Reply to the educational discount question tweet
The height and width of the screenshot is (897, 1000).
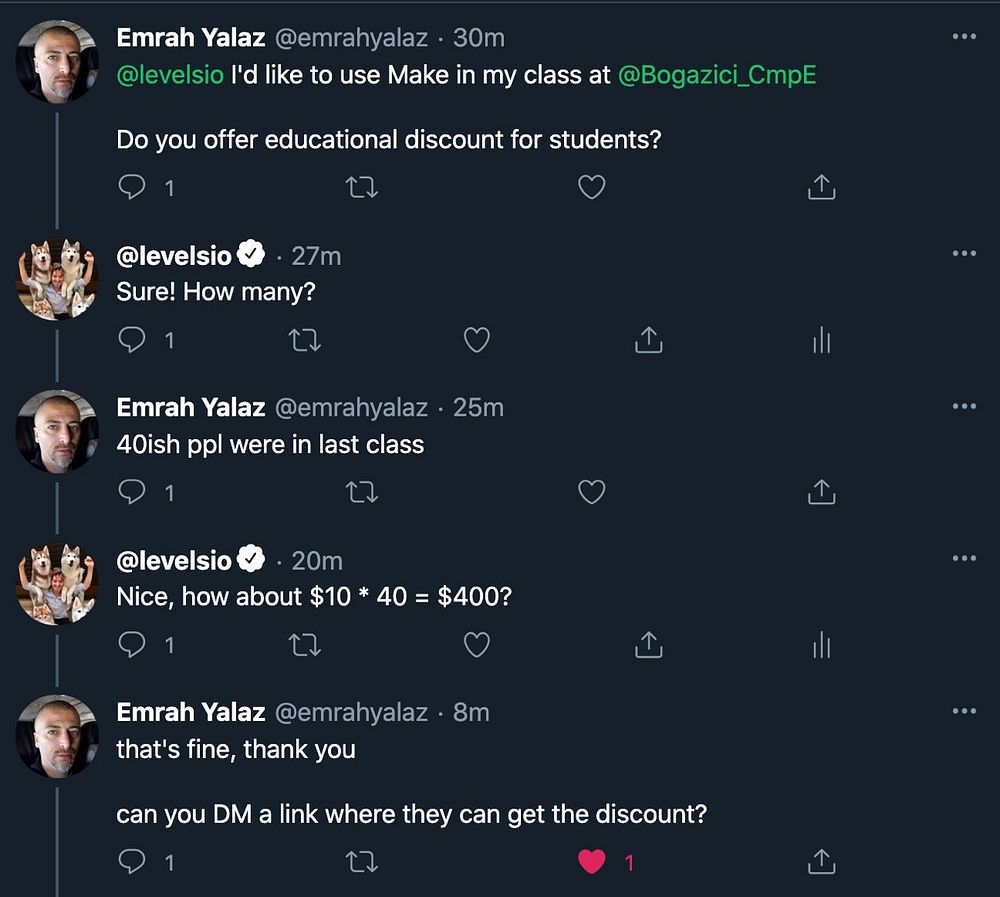(x=132, y=187)
